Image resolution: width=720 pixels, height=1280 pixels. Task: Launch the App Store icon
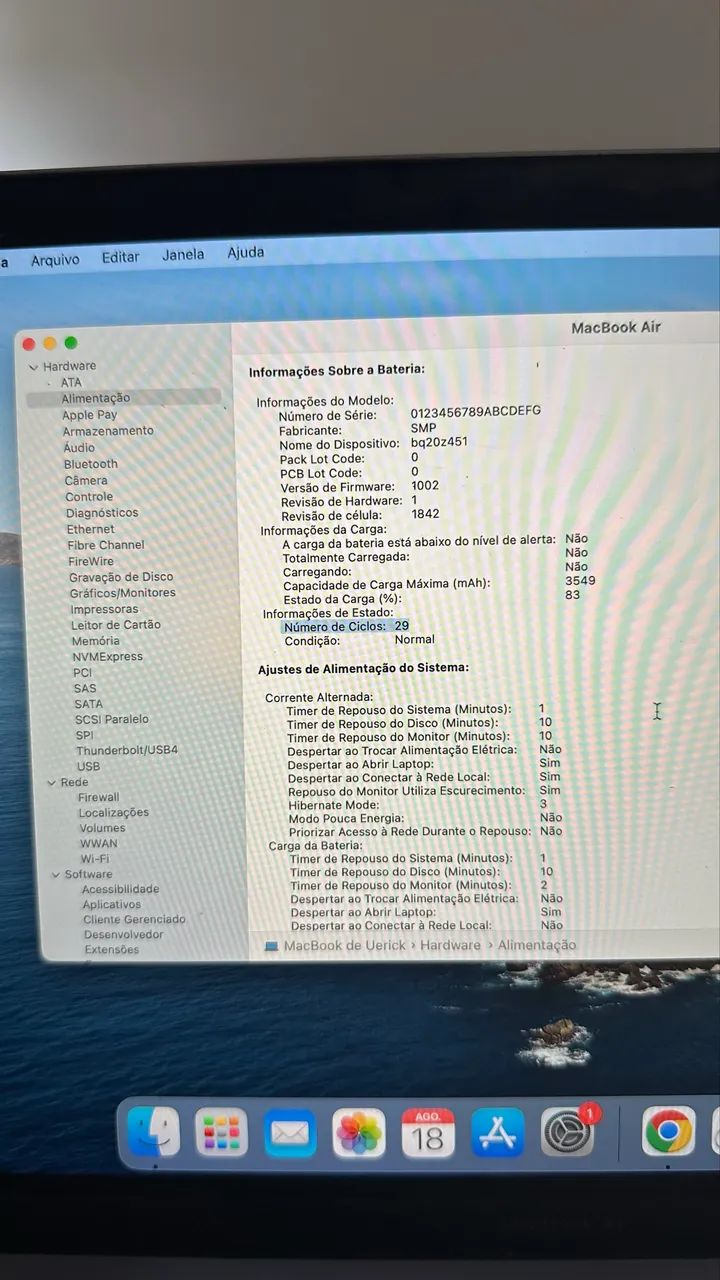[x=497, y=1133]
